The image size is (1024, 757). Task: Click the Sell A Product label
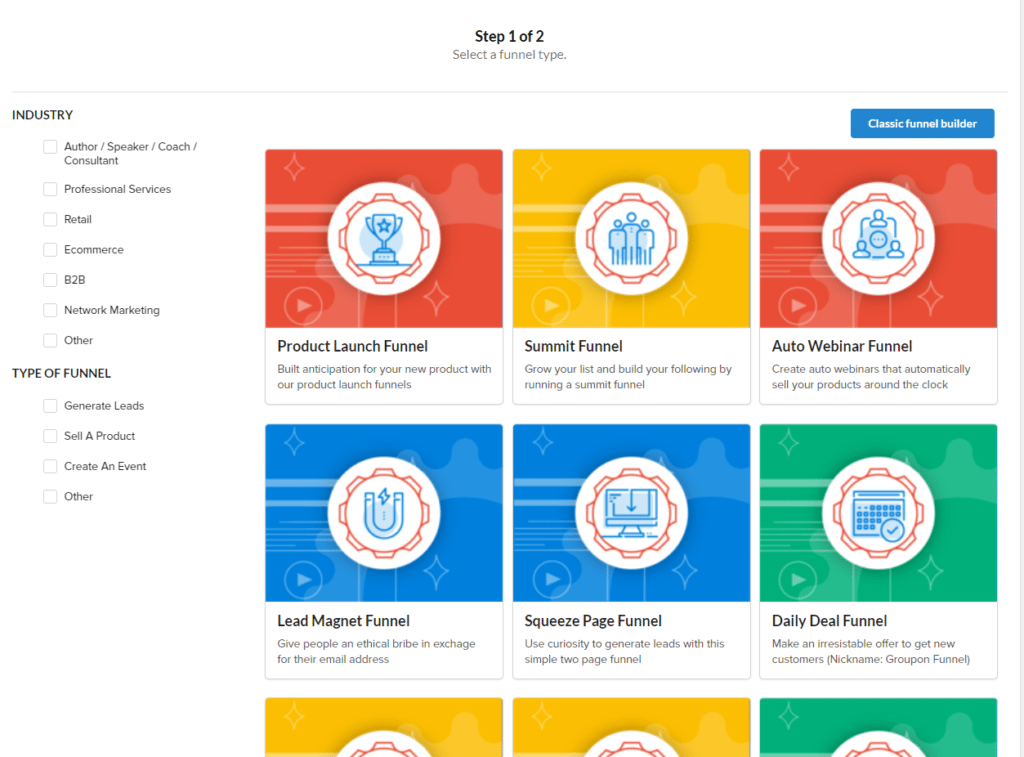(99, 436)
